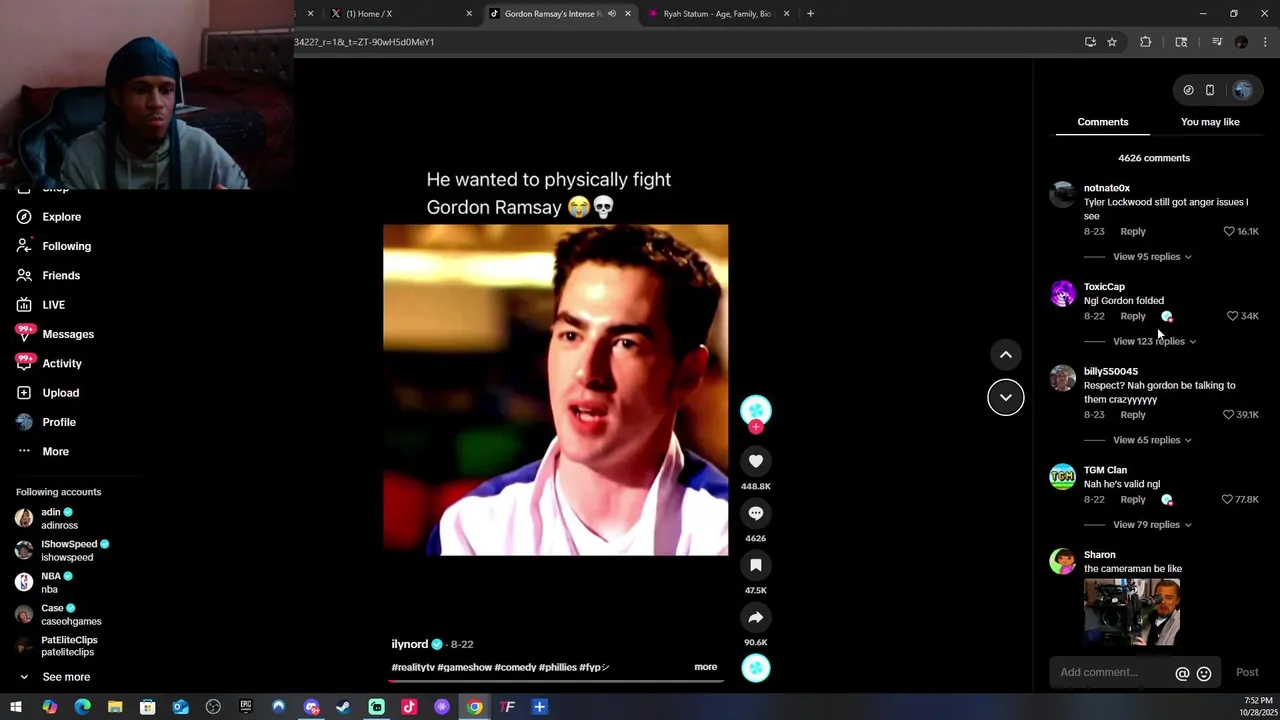The height and width of the screenshot is (720, 1280).
Task: Open the More menu in the sidebar
Action: click(x=43, y=452)
